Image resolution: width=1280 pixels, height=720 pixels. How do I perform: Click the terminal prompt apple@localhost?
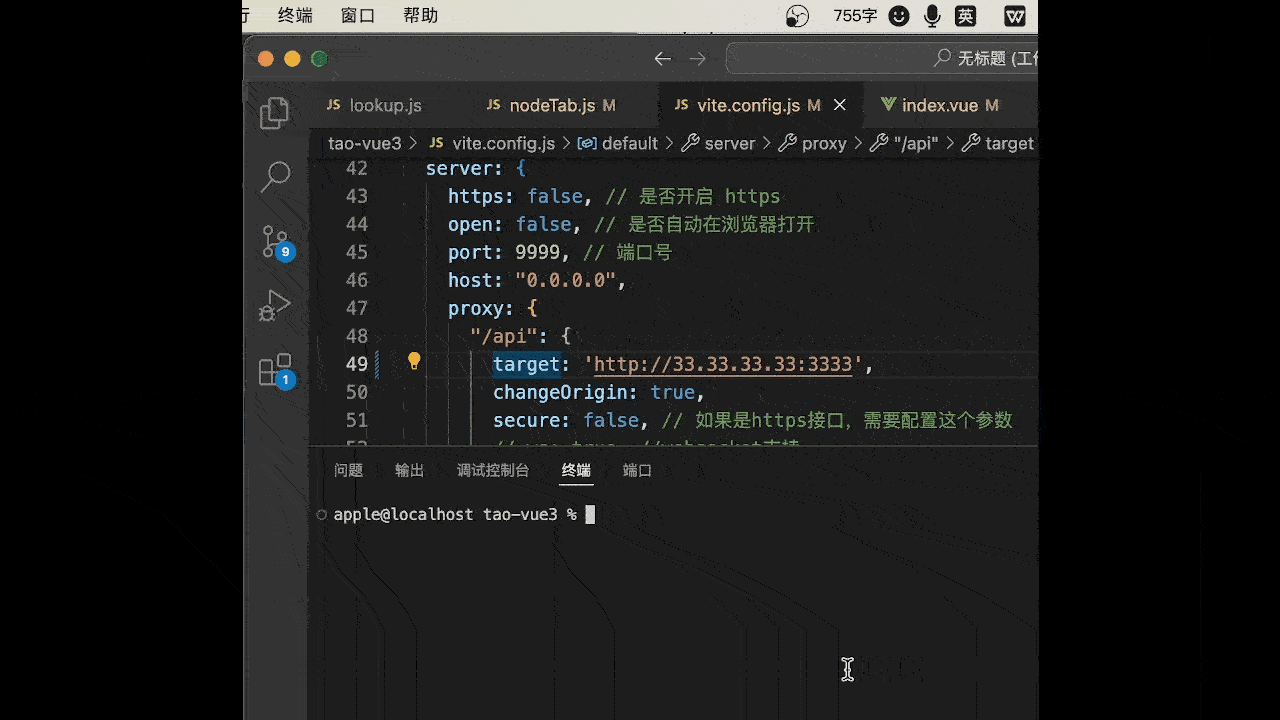click(403, 514)
